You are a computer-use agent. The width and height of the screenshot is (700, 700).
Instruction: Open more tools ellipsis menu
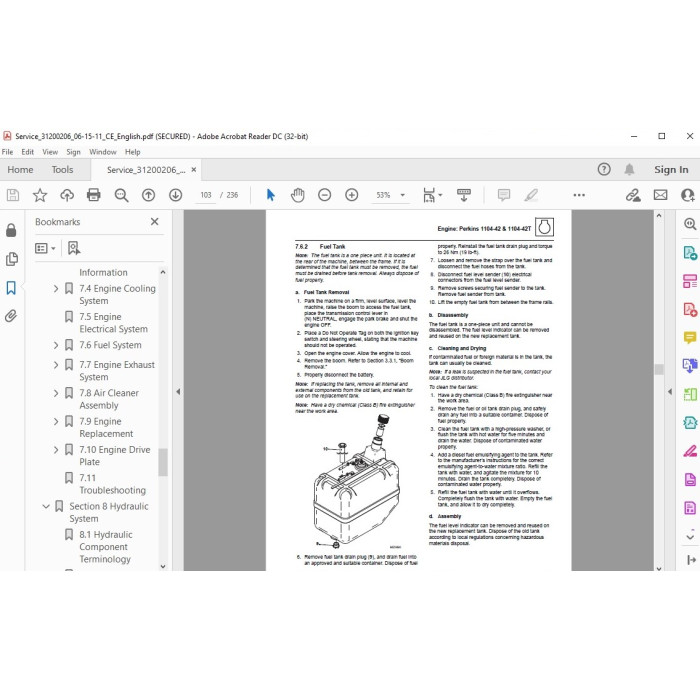pos(579,195)
